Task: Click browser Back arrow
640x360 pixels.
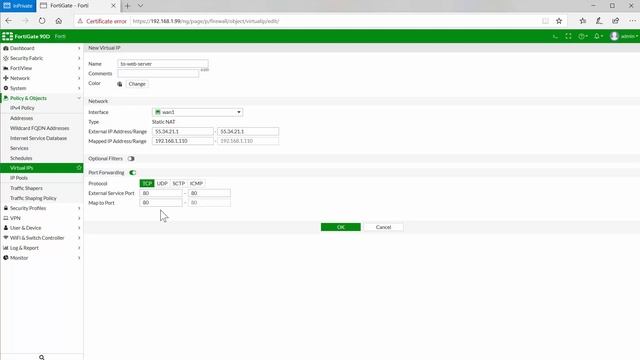Action: [9, 21]
